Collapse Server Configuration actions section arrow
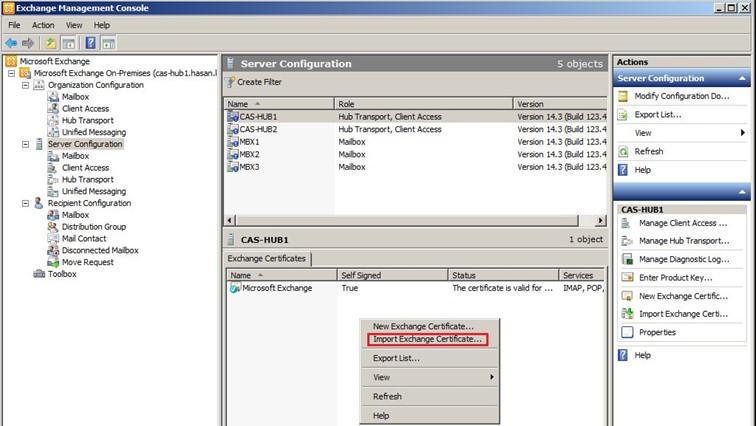 742,78
